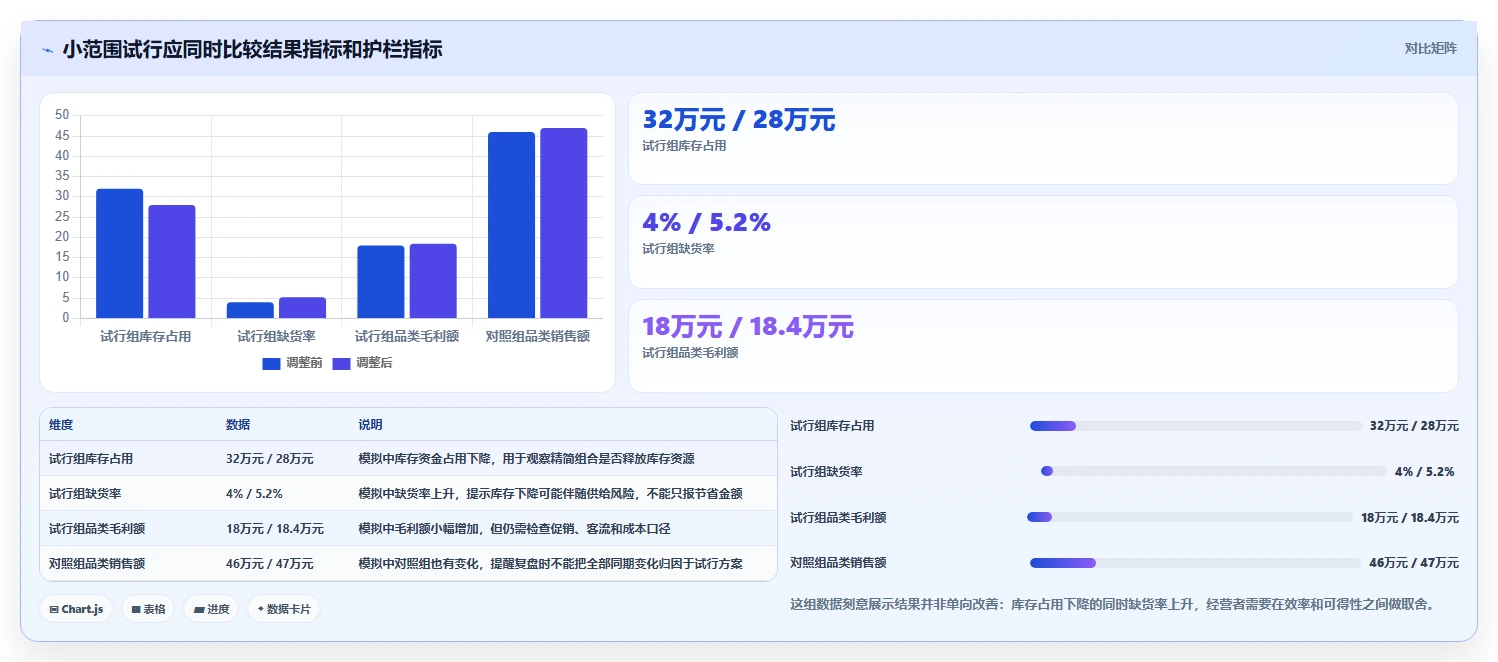Image resolution: width=1498 pixels, height=662 pixels.
Task: Click the page title 小范围试行应同时比较结果指标和护栏指标
Action: pyautogui.click(x=252, y=49)
